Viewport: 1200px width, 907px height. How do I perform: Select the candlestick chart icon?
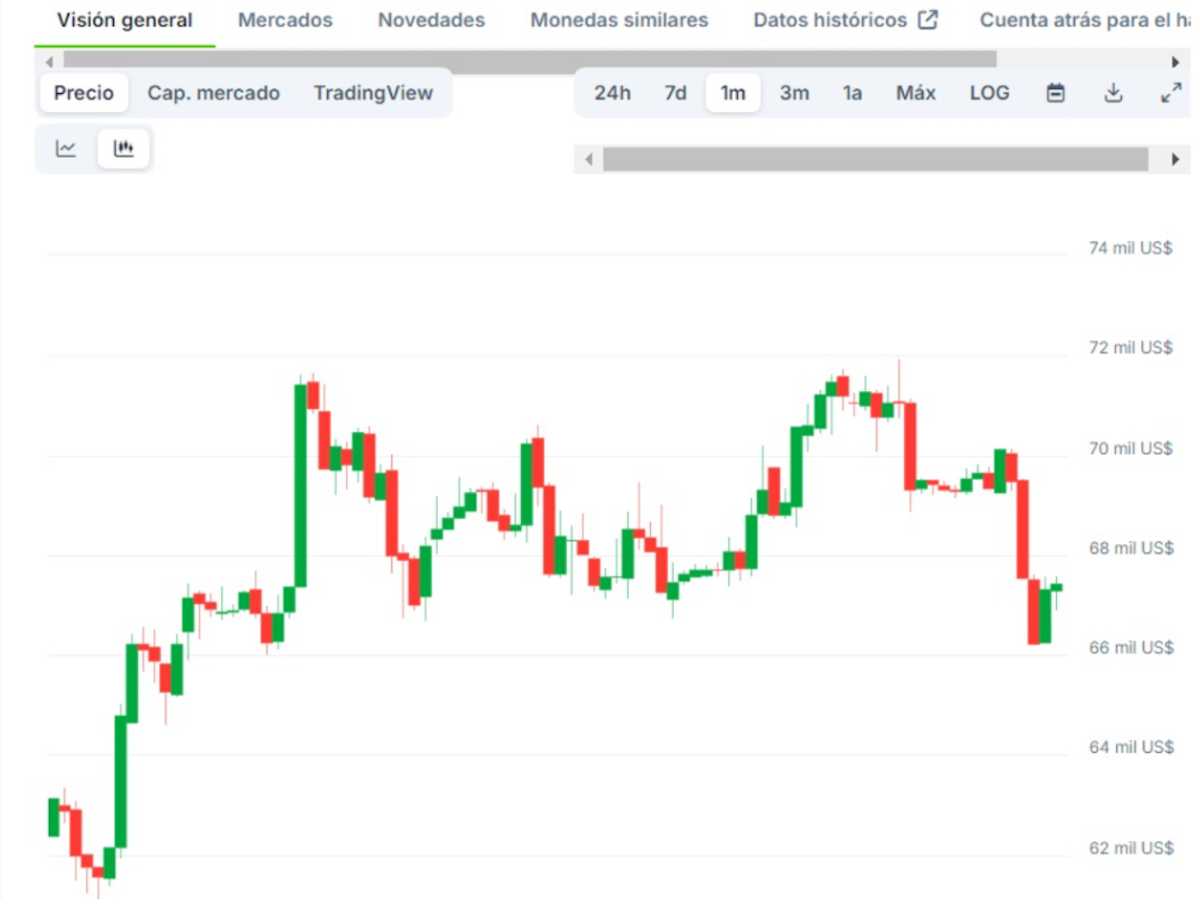tap(123, 148)
